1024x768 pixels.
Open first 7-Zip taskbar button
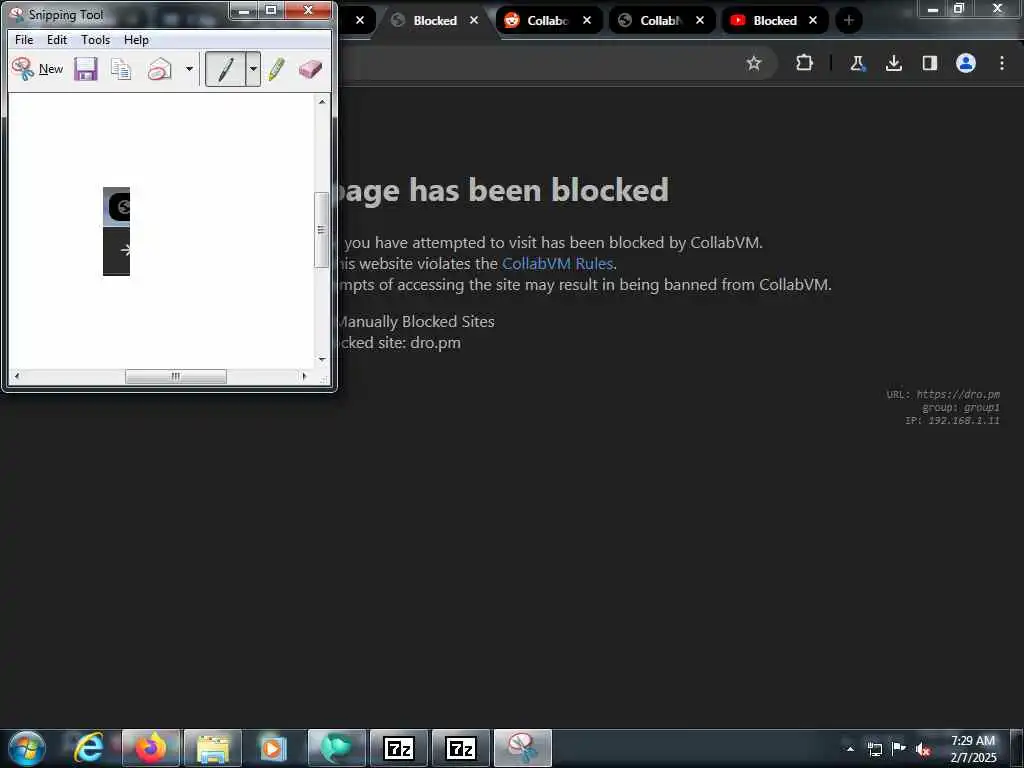[x=398, y=748]
